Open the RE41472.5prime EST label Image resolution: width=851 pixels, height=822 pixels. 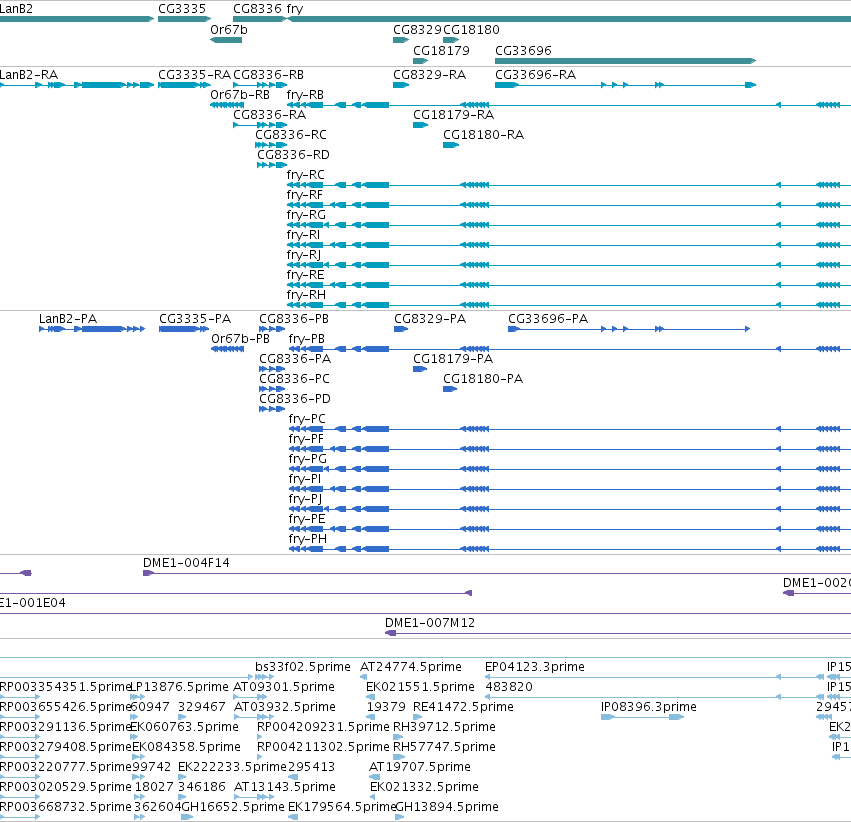[463, 707]
